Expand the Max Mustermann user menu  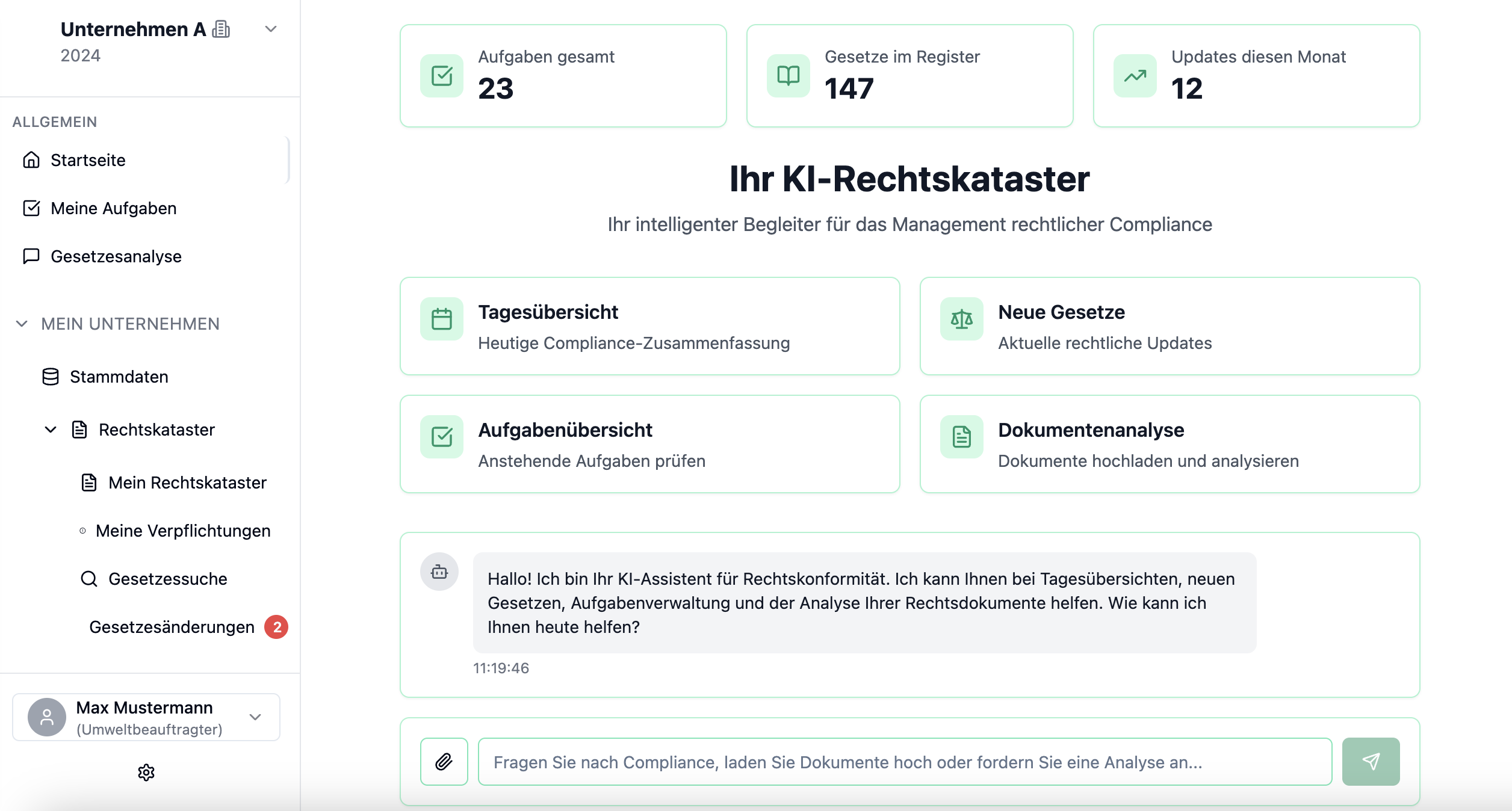coord(255,717)
